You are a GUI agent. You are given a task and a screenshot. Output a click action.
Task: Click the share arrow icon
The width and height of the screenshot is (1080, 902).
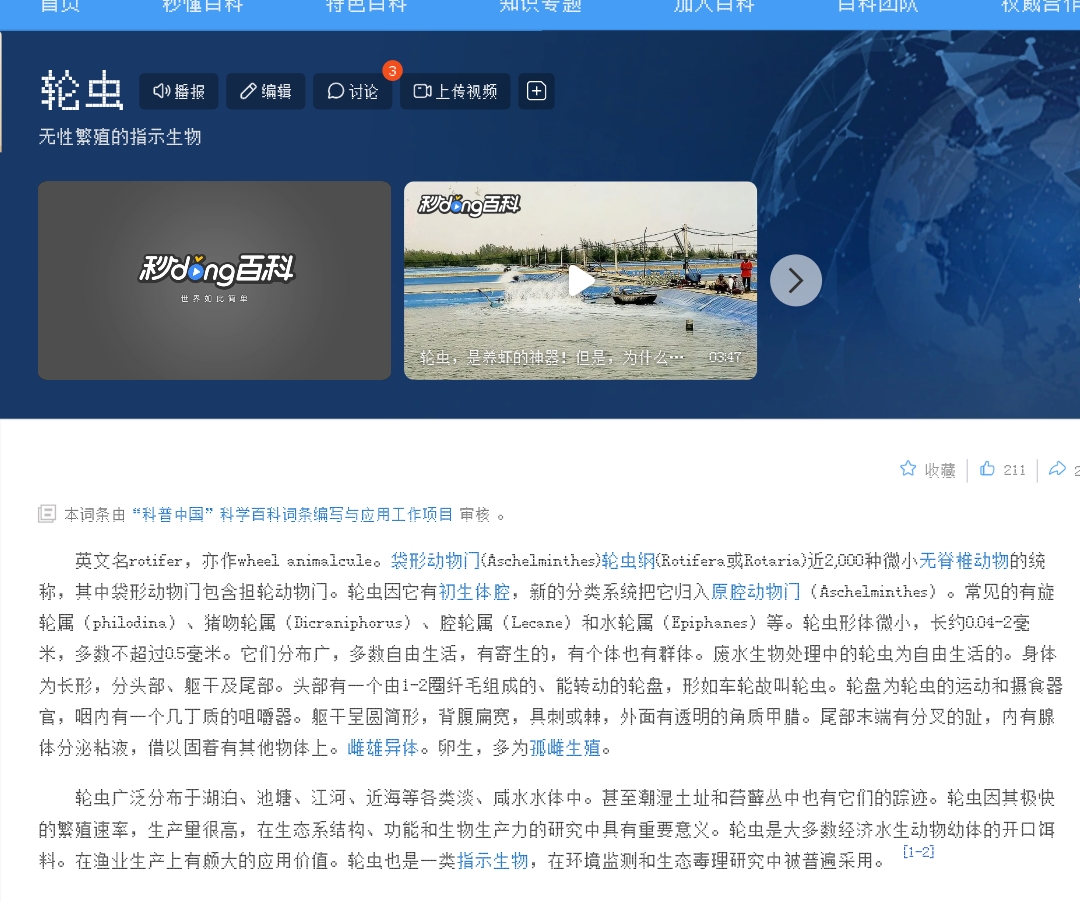point(1057,469)
